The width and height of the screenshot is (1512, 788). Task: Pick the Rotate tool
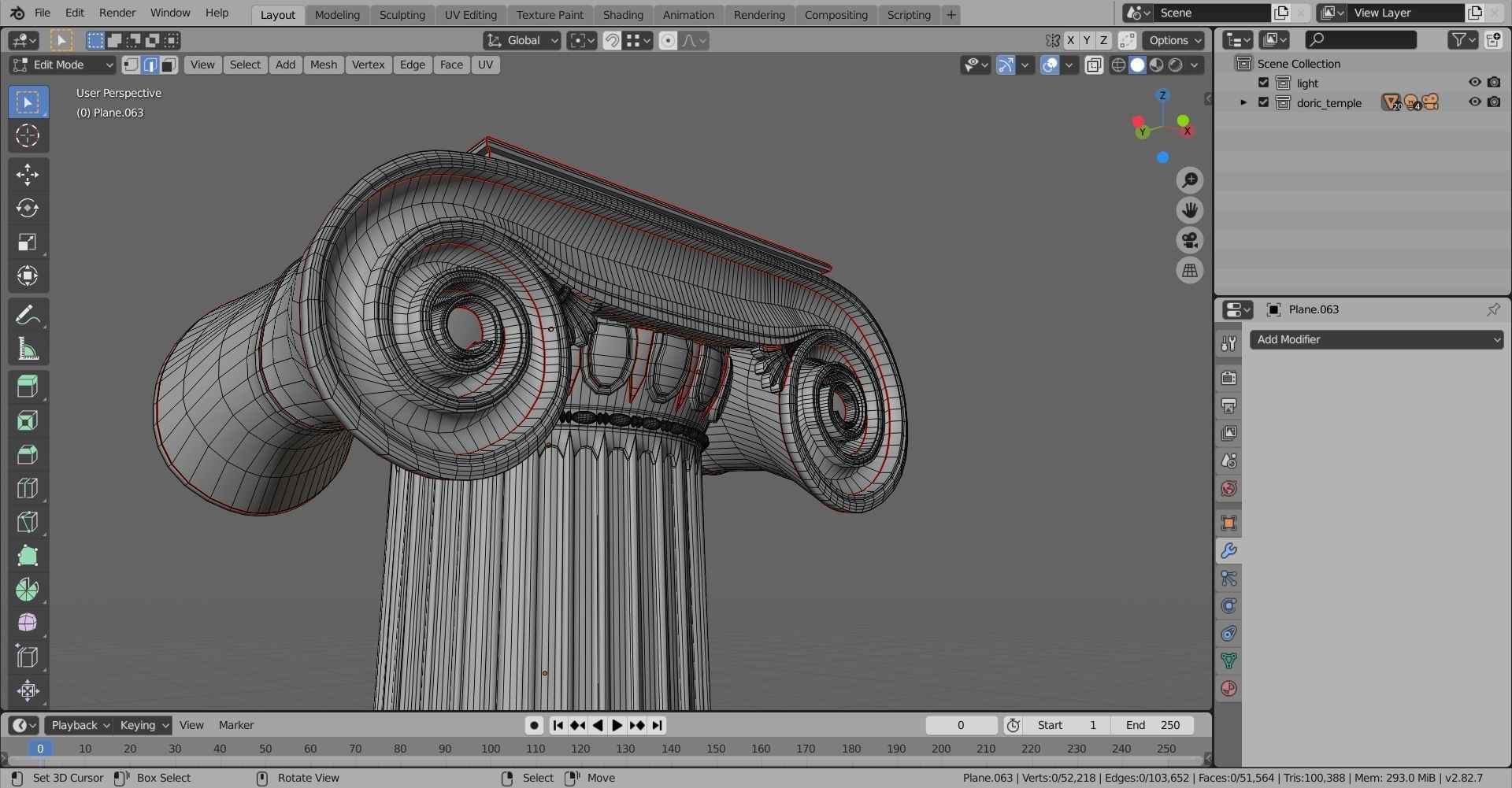[x=28, y=208]
